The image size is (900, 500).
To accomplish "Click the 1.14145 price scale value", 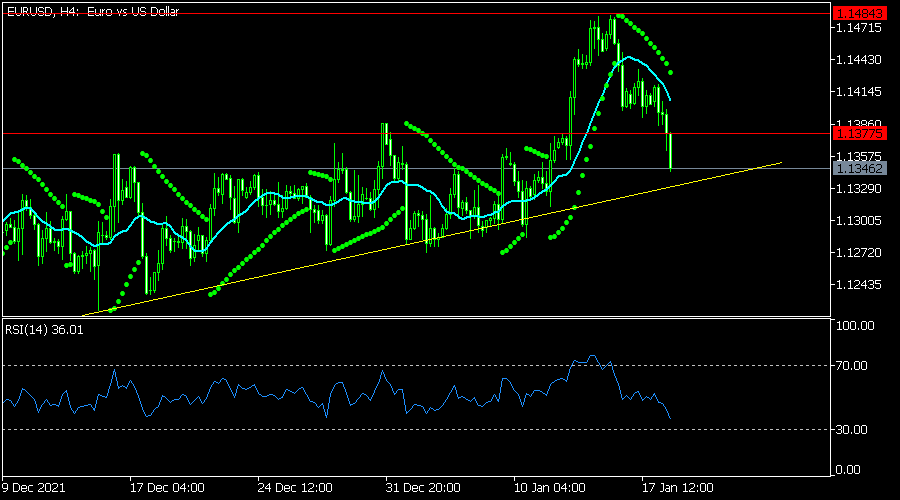I will tap(859, 92).
